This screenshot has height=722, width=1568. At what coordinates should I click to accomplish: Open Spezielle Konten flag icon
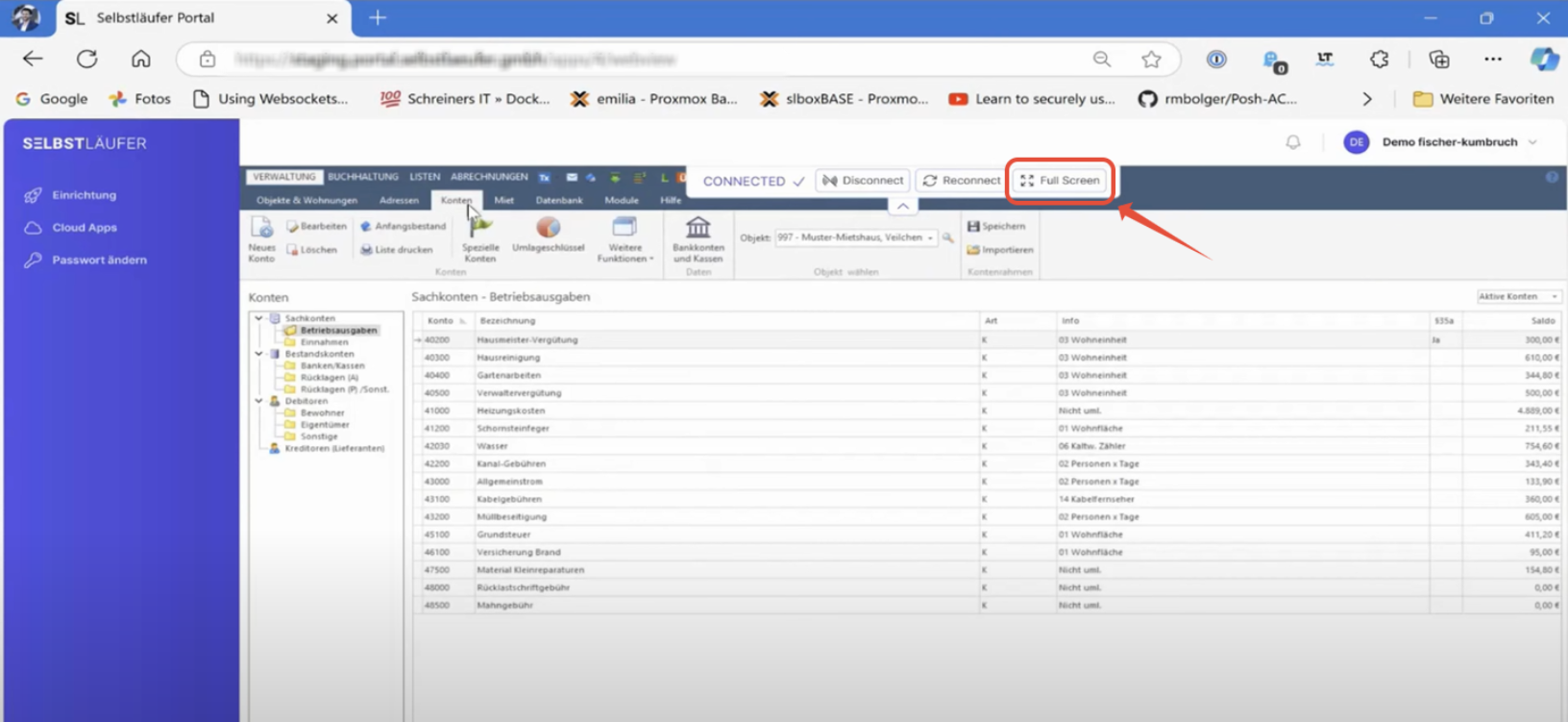click(x=480, y=228)
